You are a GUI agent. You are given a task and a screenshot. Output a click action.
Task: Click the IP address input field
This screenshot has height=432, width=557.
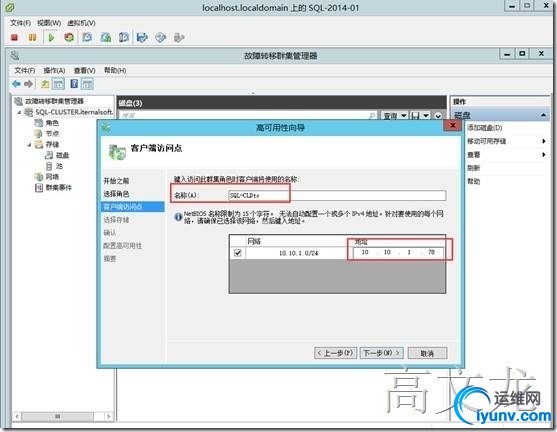tap(398, 252)
